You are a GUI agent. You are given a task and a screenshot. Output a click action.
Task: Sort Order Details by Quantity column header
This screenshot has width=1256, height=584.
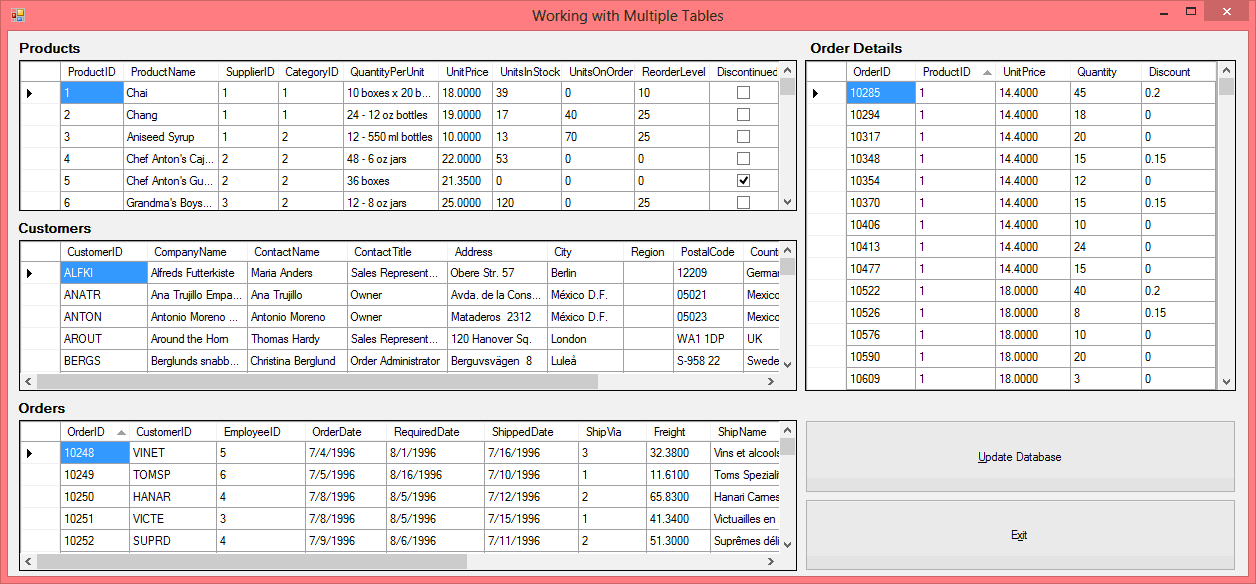tap(1106, 72)
